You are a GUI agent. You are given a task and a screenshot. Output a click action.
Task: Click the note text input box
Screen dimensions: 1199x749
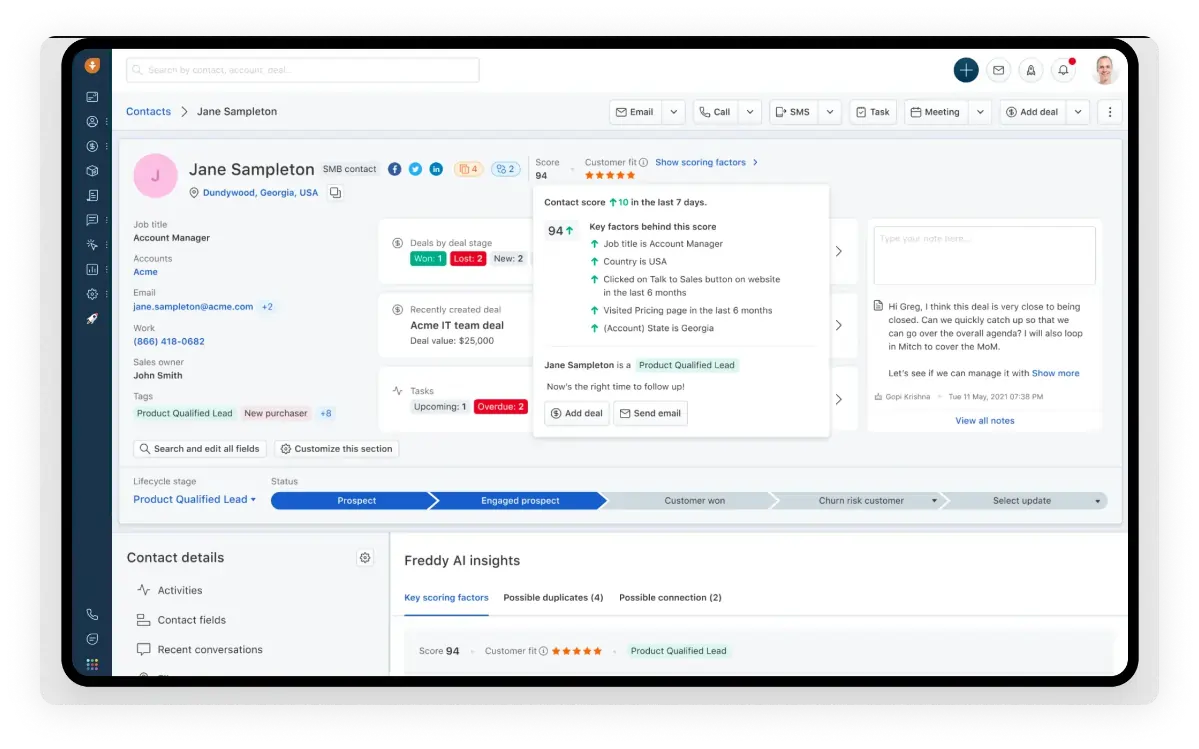[x=984, y=255]
